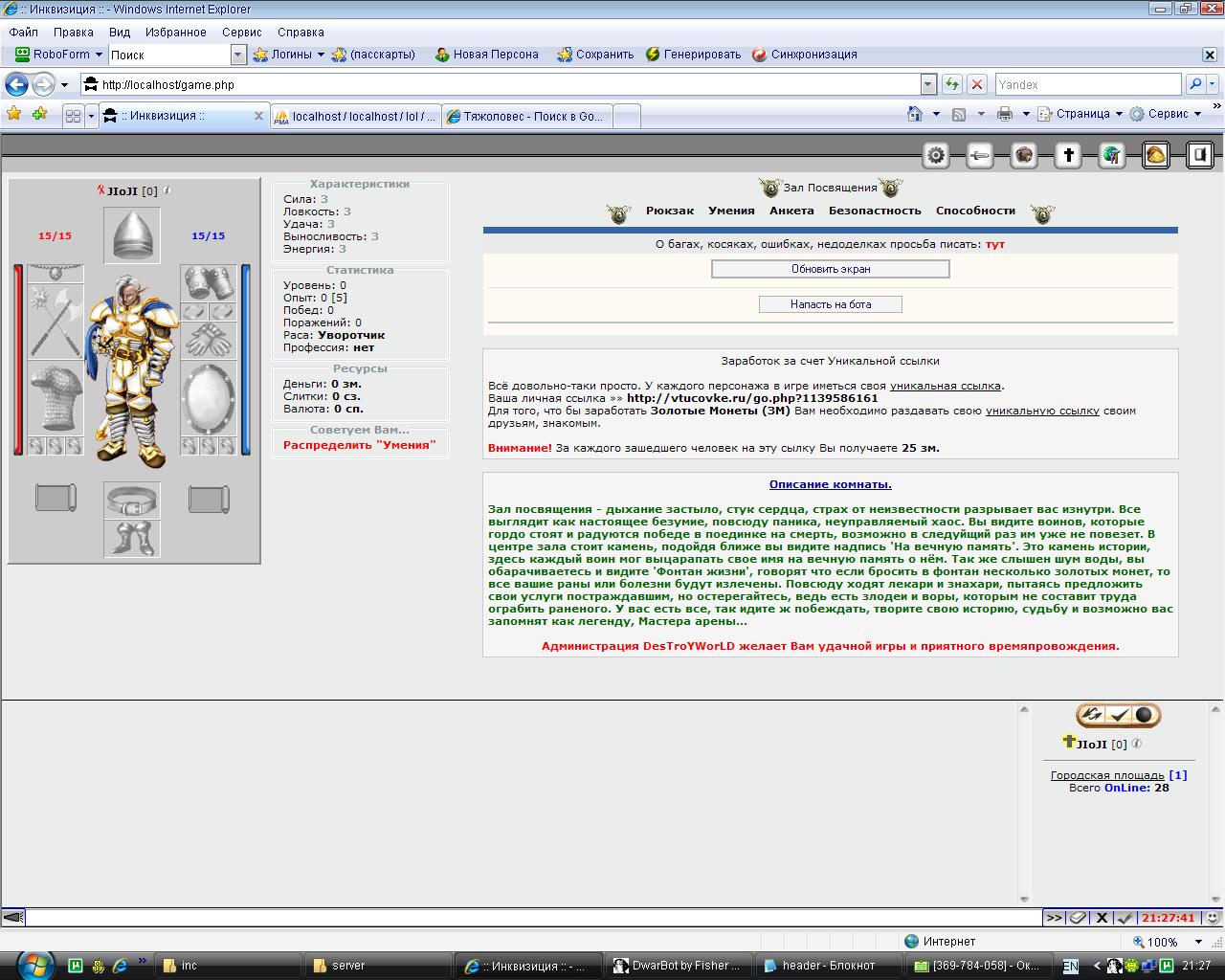Open the Страница dropdown menu
Viewport: 1225px width, 980px height.
1082,114
